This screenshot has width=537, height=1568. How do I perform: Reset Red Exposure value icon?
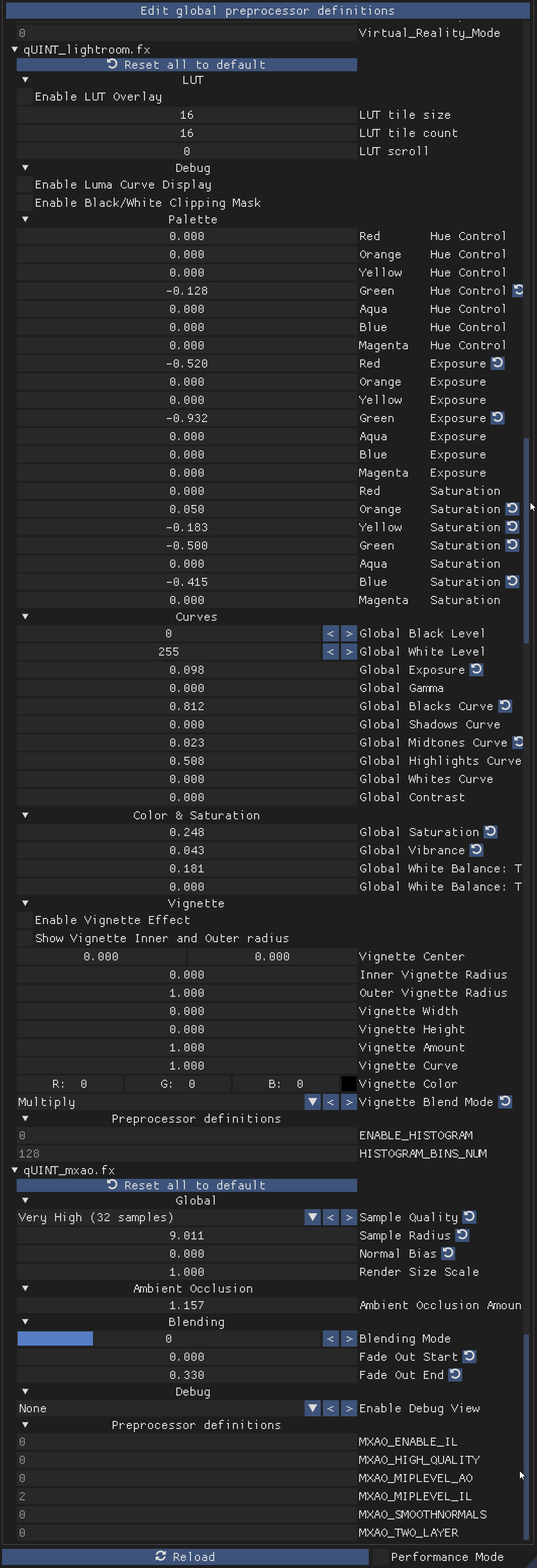tap(498, 363)
